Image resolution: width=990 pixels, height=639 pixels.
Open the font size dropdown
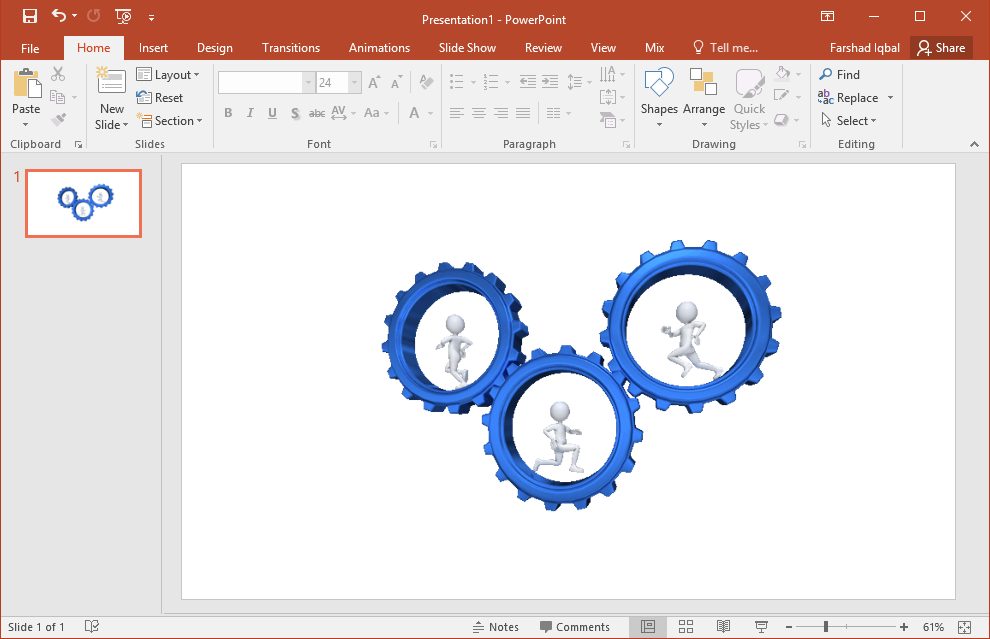pos(355,83)
